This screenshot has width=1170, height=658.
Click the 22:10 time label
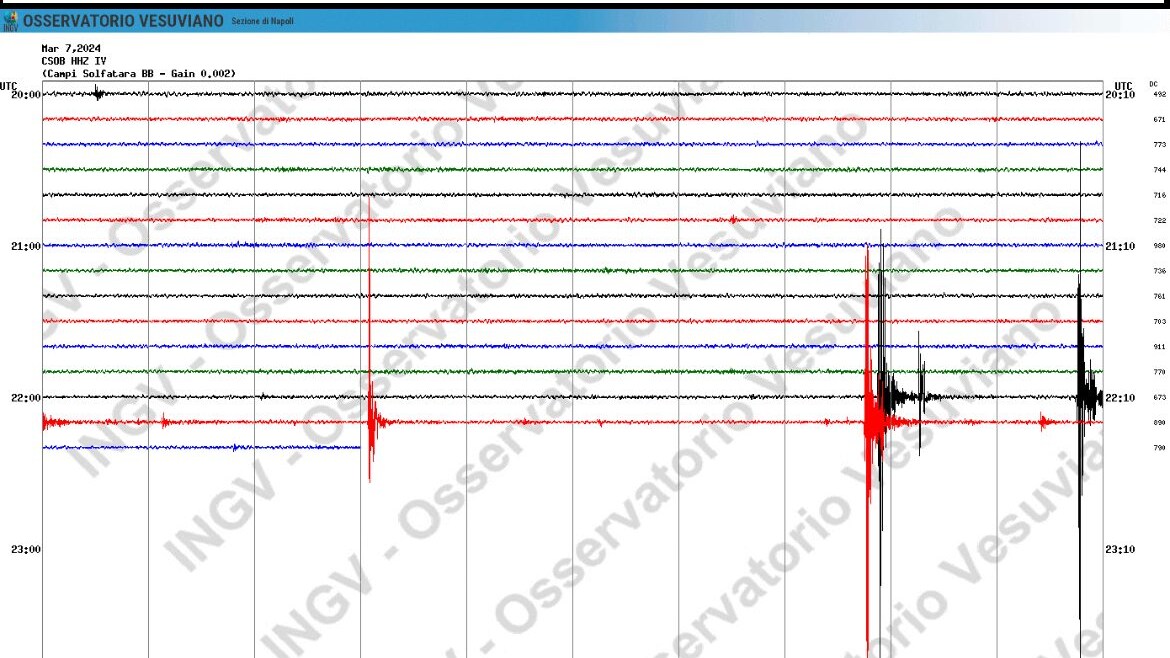click(1120, 398)
